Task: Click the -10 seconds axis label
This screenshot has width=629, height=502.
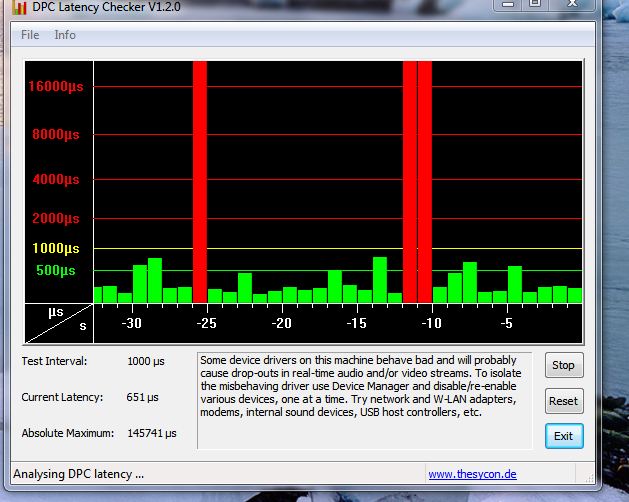Action: pyautogui.click(x=432, y=323)
